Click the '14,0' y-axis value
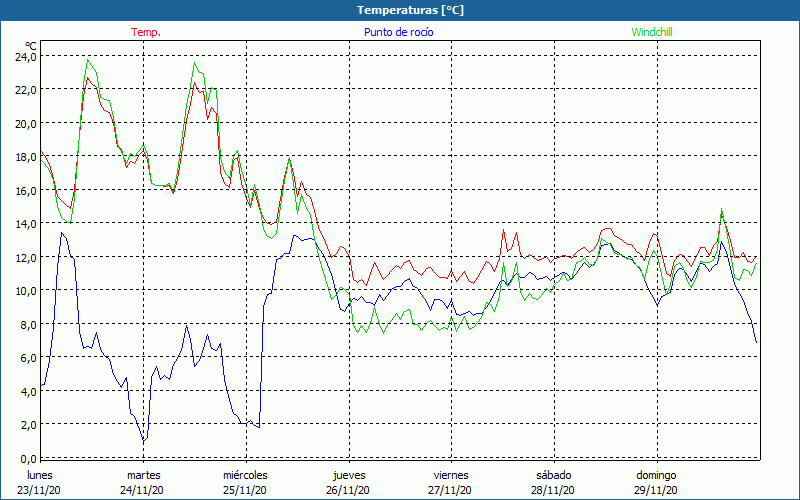 point(26,223)
